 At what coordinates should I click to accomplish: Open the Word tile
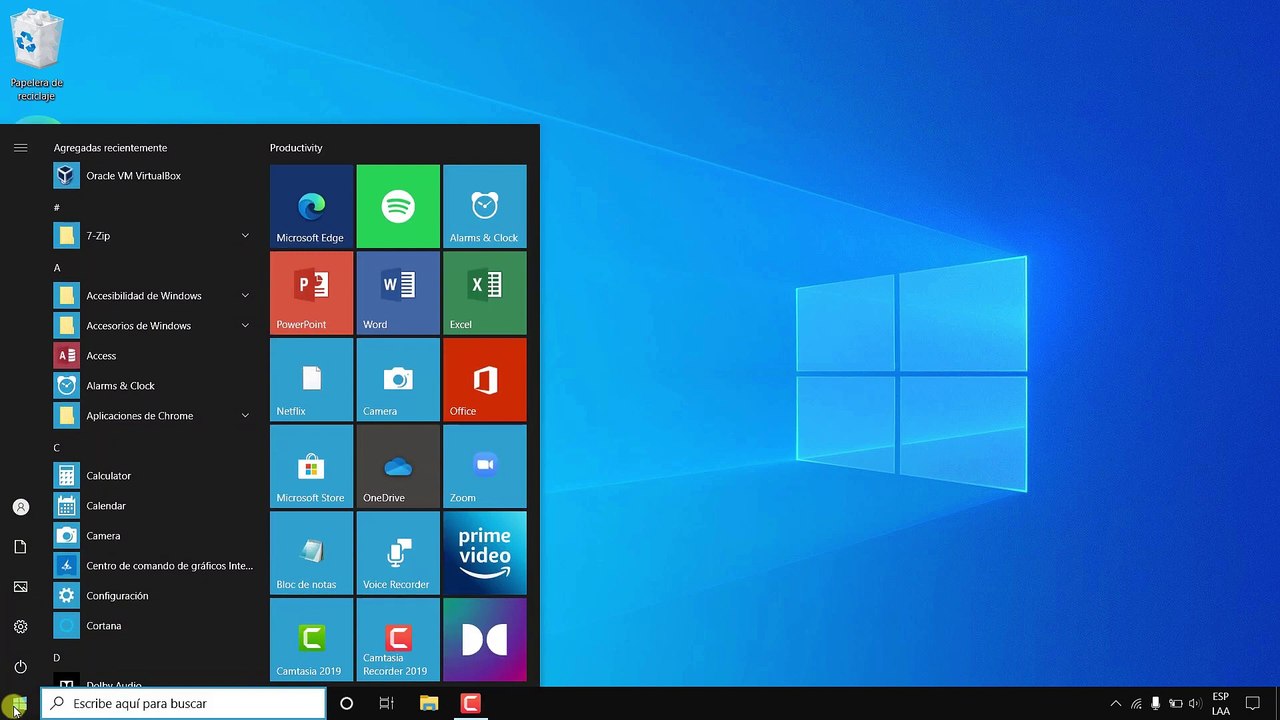coord(398,293)
